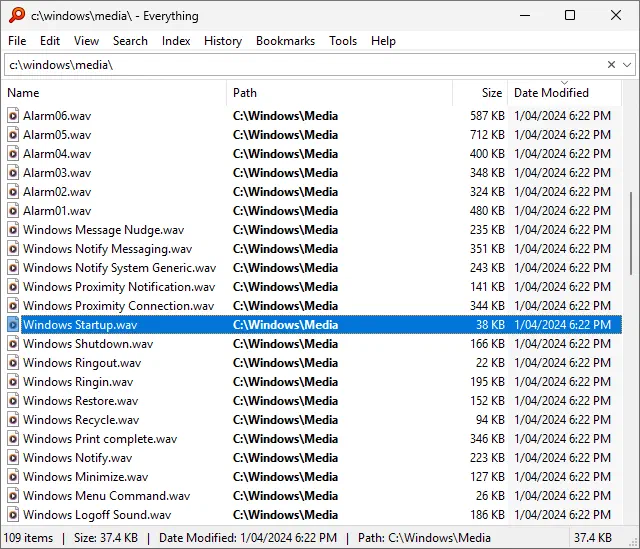This screenshot has width=640, height=549.
Task: Click the Windows Print complete.wav icon
Action: (x=13, y=439)
